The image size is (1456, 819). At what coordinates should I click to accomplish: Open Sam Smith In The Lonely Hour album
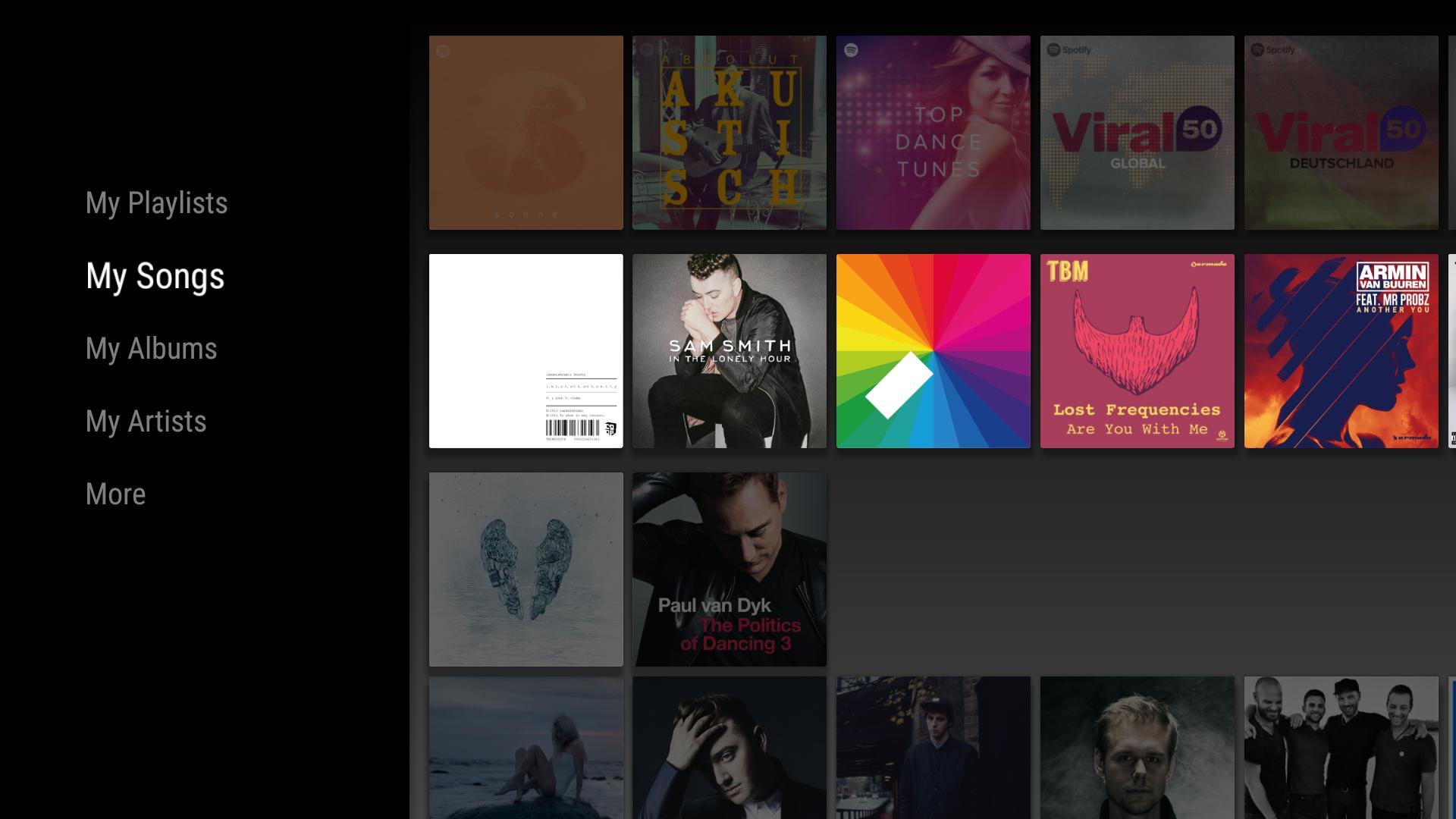(x=730, y=351)
